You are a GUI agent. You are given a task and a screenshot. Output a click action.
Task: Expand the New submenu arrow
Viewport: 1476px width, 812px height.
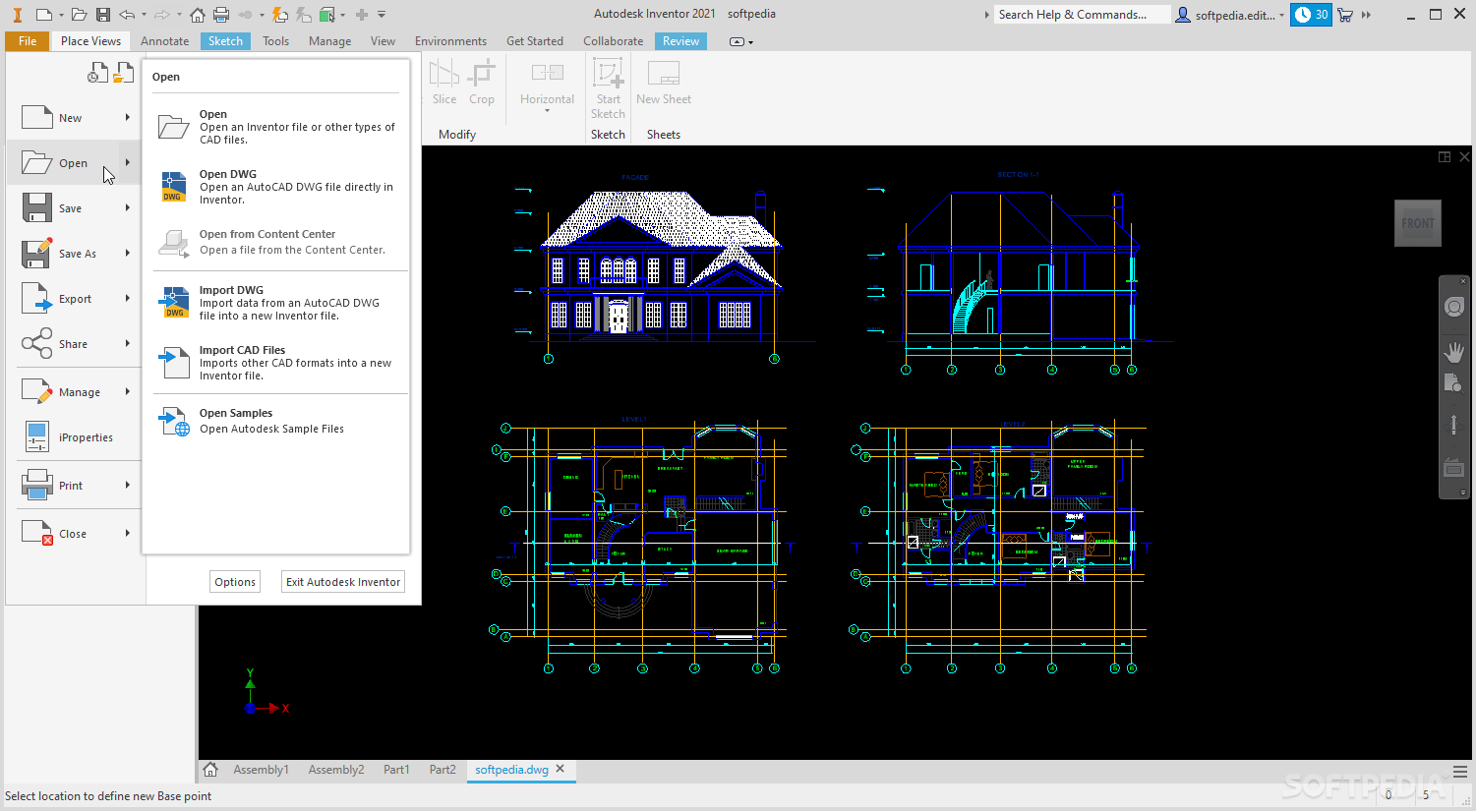128,117
